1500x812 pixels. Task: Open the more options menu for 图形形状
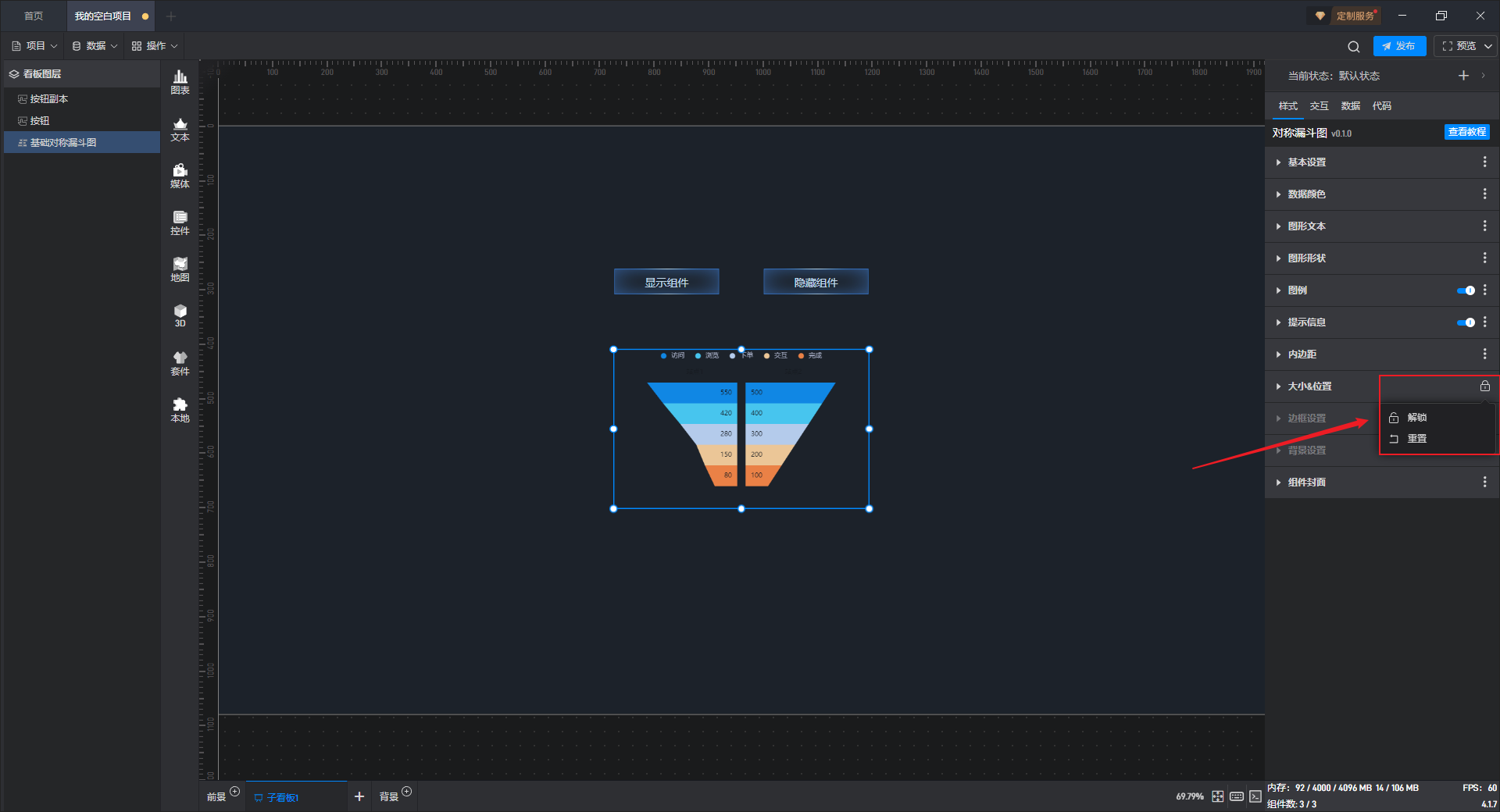pos(1484,258)
